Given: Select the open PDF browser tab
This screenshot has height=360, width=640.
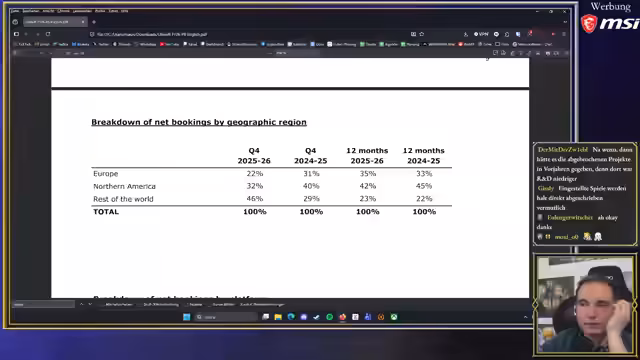Looking at the screenshot, I should coord(54,22).
